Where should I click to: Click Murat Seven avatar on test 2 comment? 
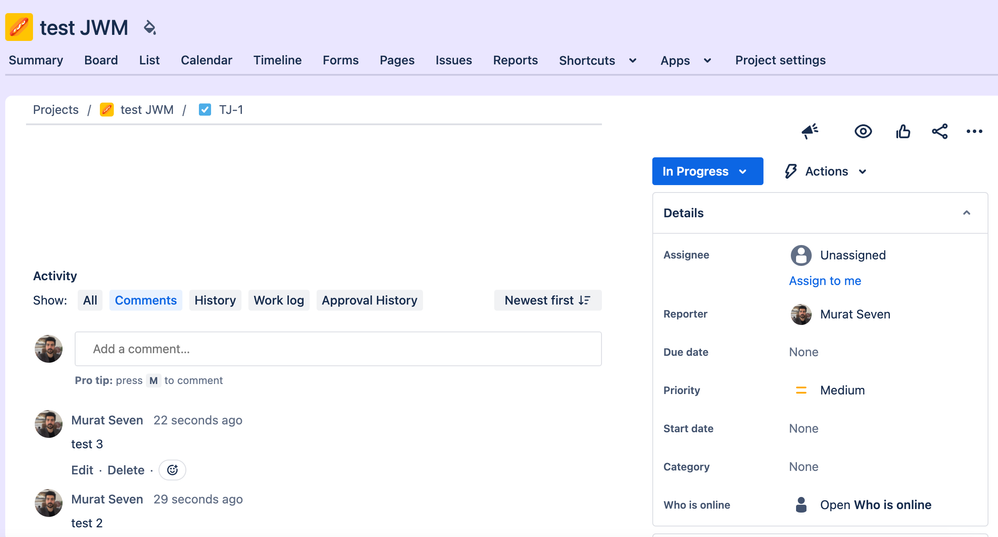pyautogui.click(x=48, y=503)
